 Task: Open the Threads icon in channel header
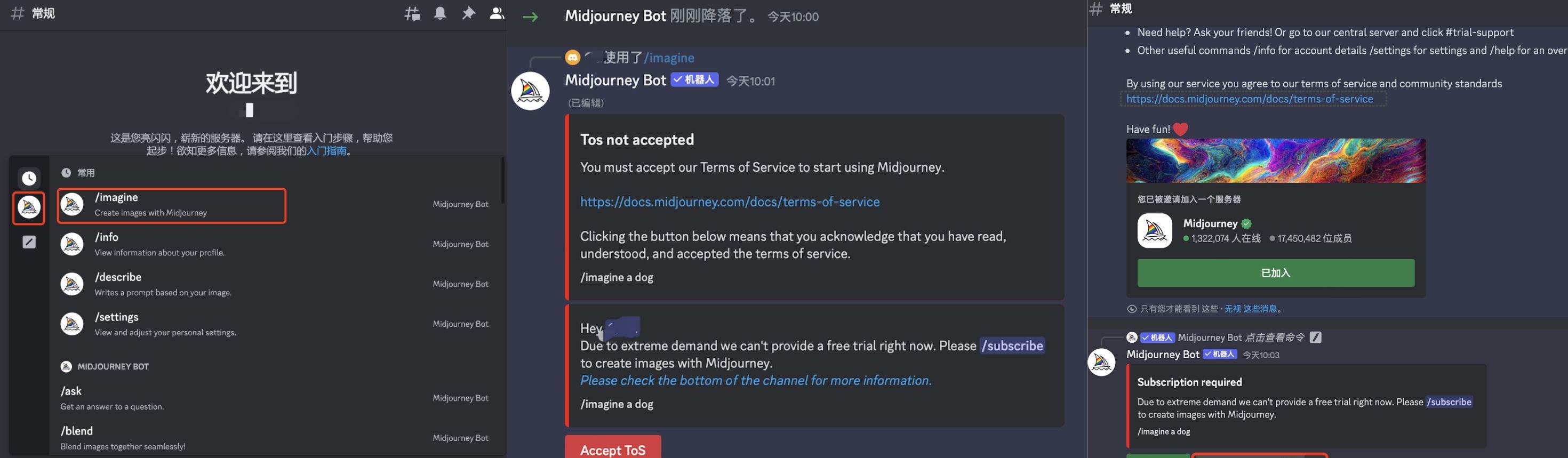[412, 13]
